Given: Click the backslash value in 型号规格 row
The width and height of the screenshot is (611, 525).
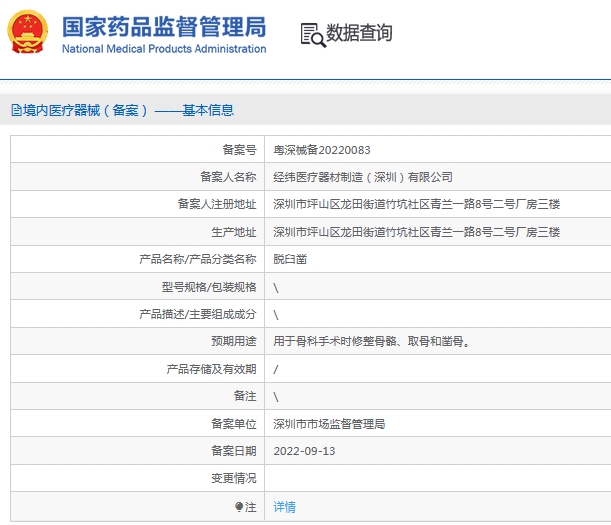Looking at the screenshot, I should click(276, 288).
